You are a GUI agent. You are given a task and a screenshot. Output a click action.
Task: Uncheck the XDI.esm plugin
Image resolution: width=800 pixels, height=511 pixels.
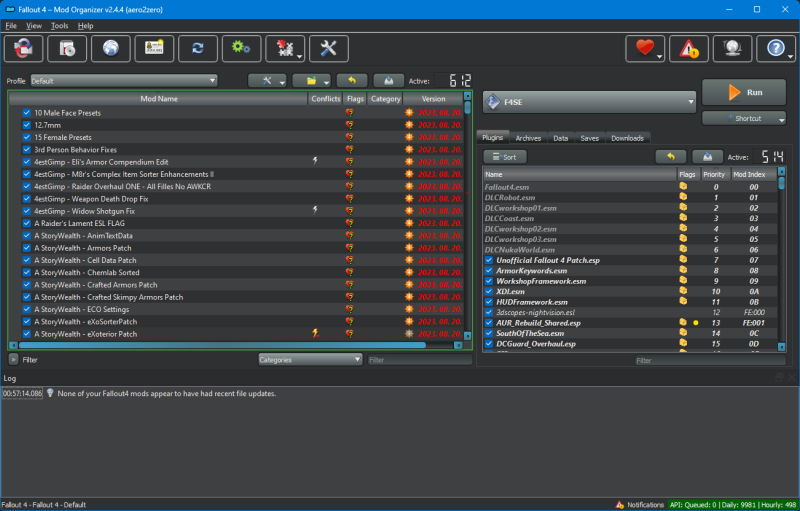(489, 292)
